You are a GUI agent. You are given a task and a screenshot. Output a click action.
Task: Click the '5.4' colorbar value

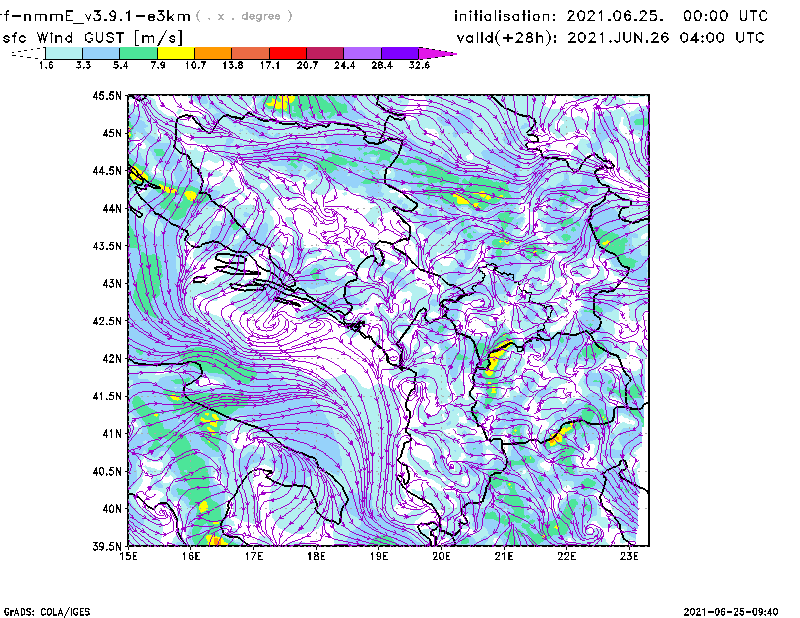pos(120,65)
